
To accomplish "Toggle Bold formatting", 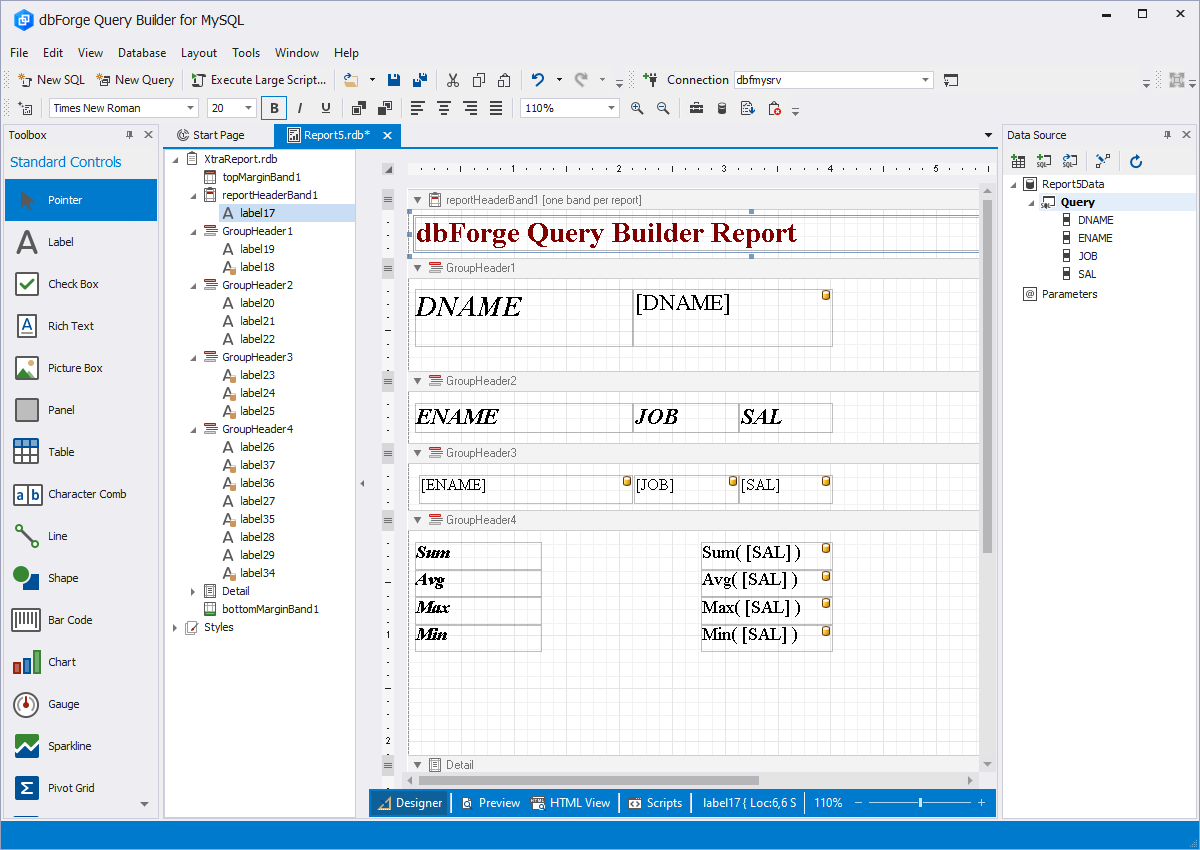I will [274, 108].
